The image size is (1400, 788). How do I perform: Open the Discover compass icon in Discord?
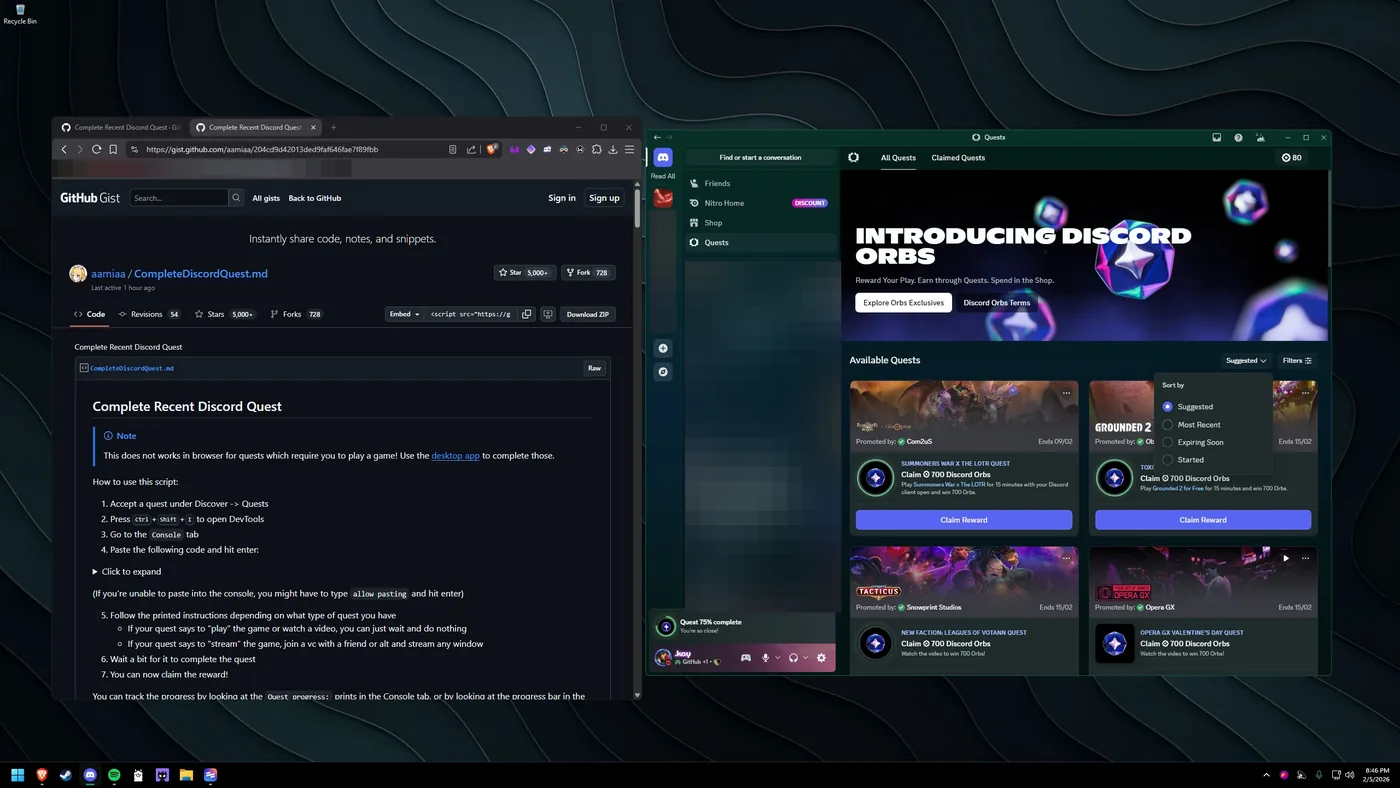pos(663,372)
